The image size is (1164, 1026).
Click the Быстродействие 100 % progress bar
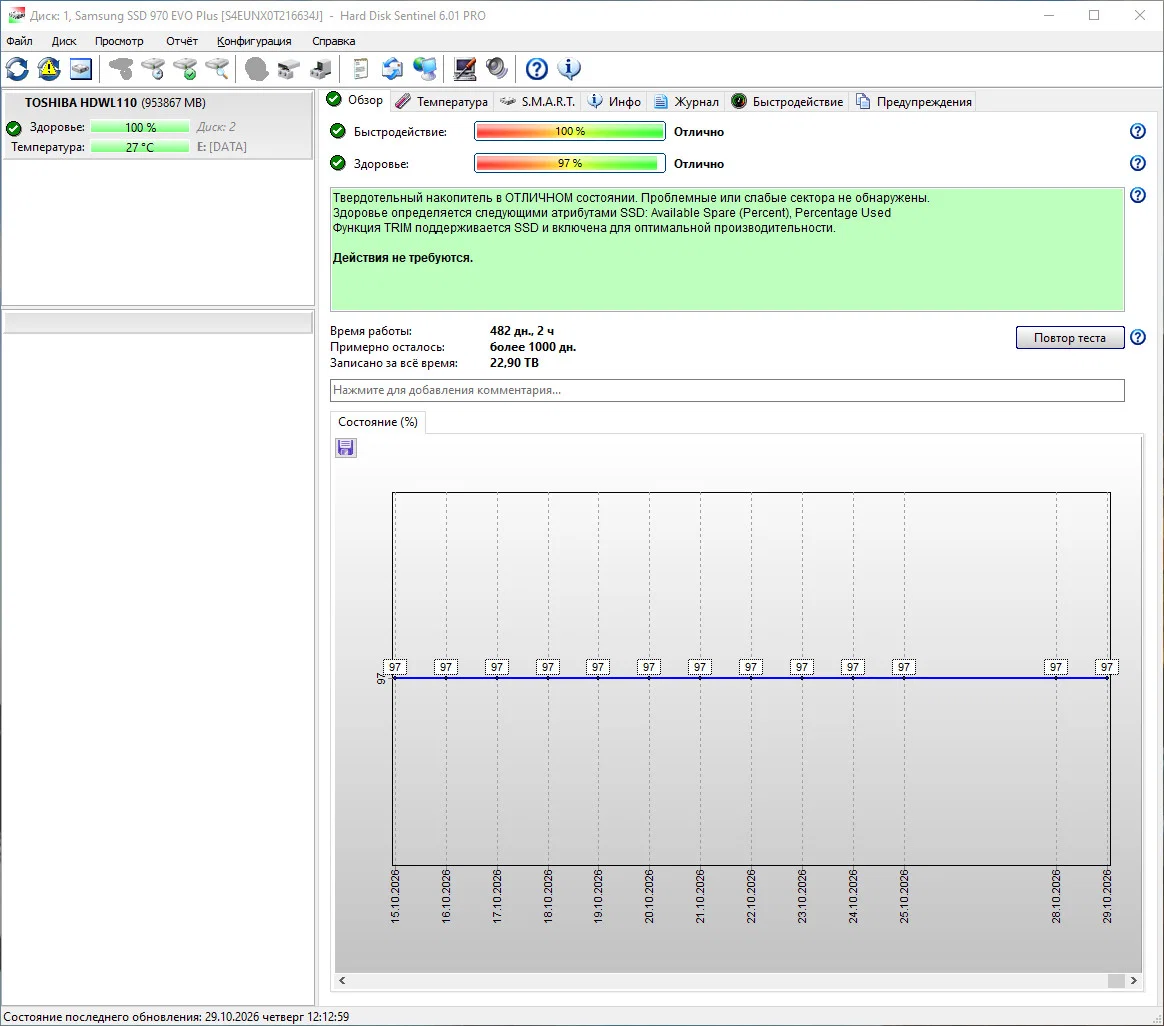coord(569,131)
